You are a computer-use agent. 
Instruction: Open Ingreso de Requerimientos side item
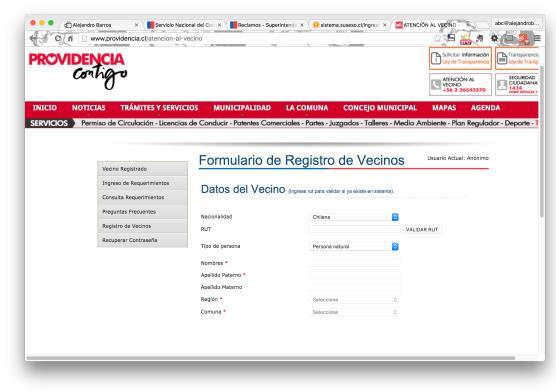(143, 183)
